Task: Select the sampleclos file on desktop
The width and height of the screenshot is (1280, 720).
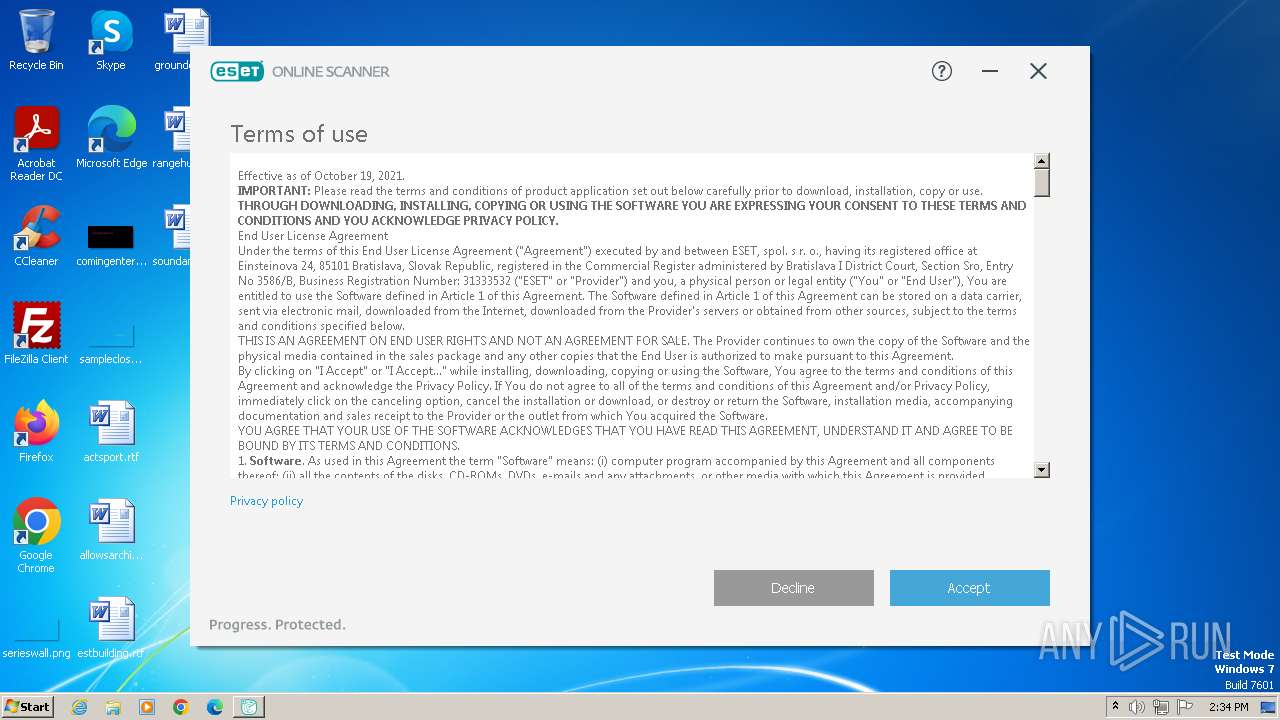Action: [110, 341]
